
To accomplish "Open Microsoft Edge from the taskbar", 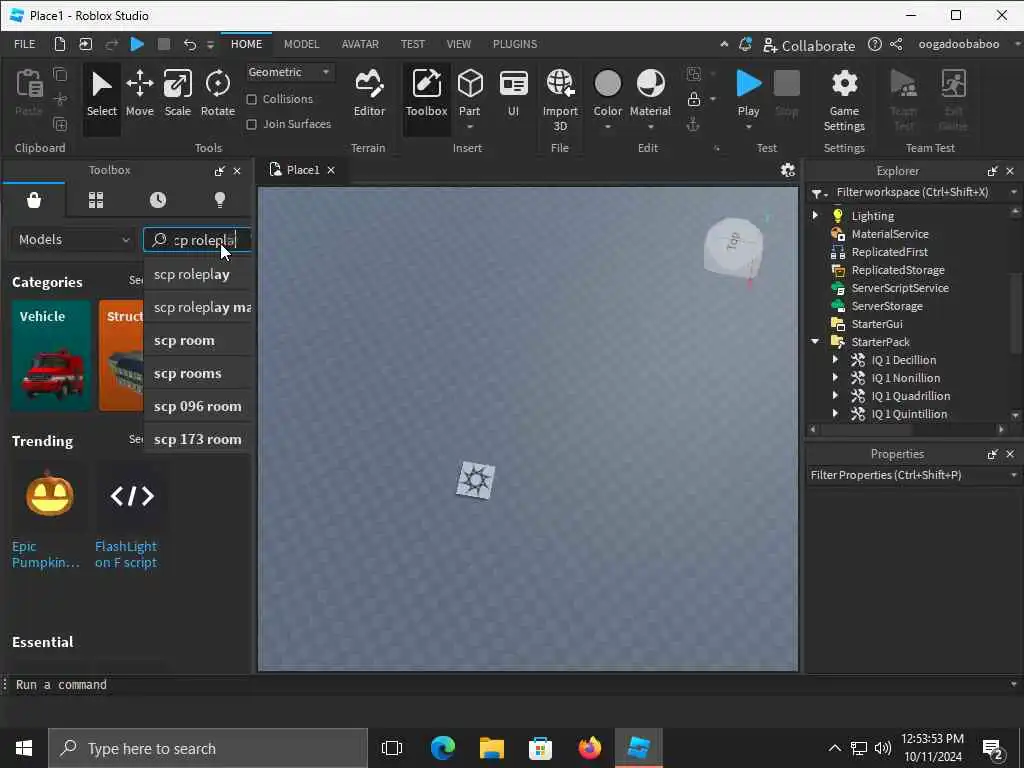I will tap(443, 748).
